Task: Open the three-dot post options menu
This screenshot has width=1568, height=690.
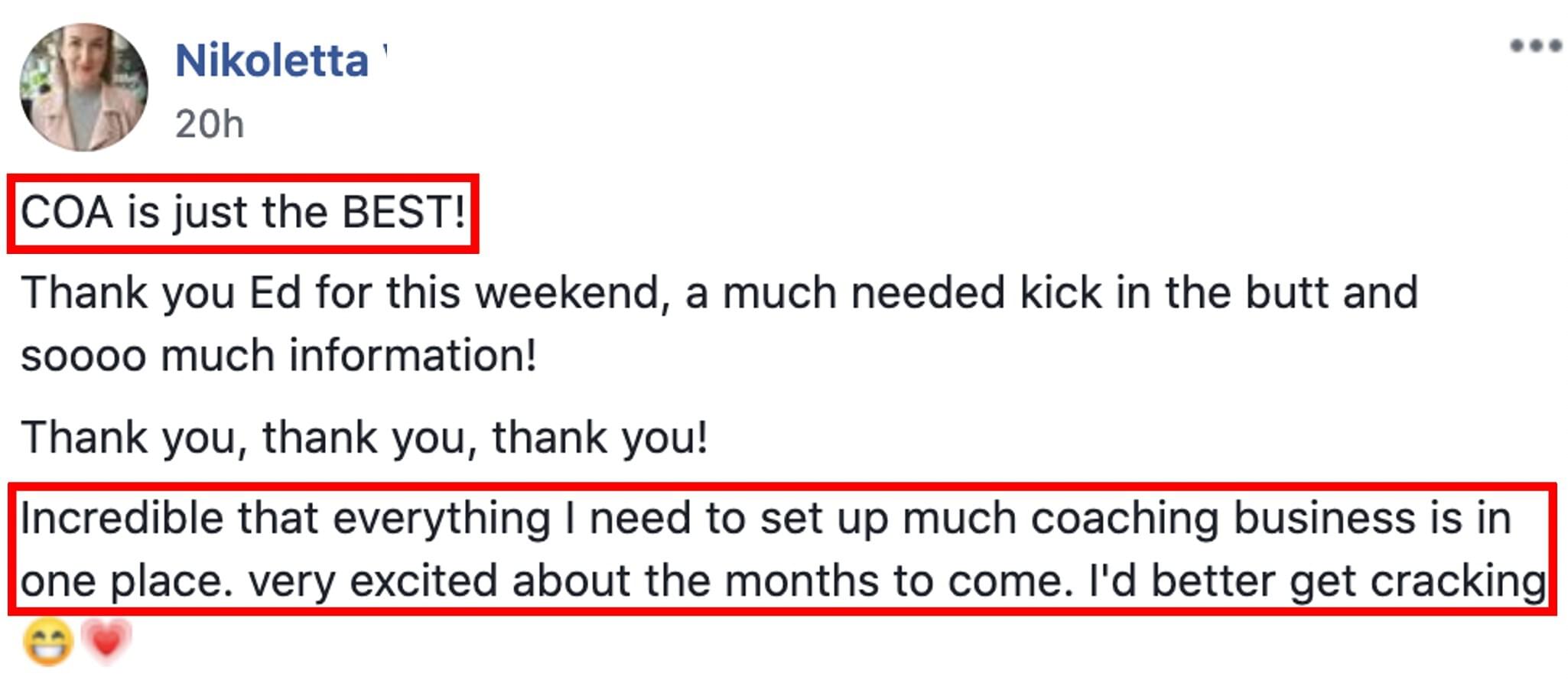Action: pyautogui.click(x=1535, y=46)
